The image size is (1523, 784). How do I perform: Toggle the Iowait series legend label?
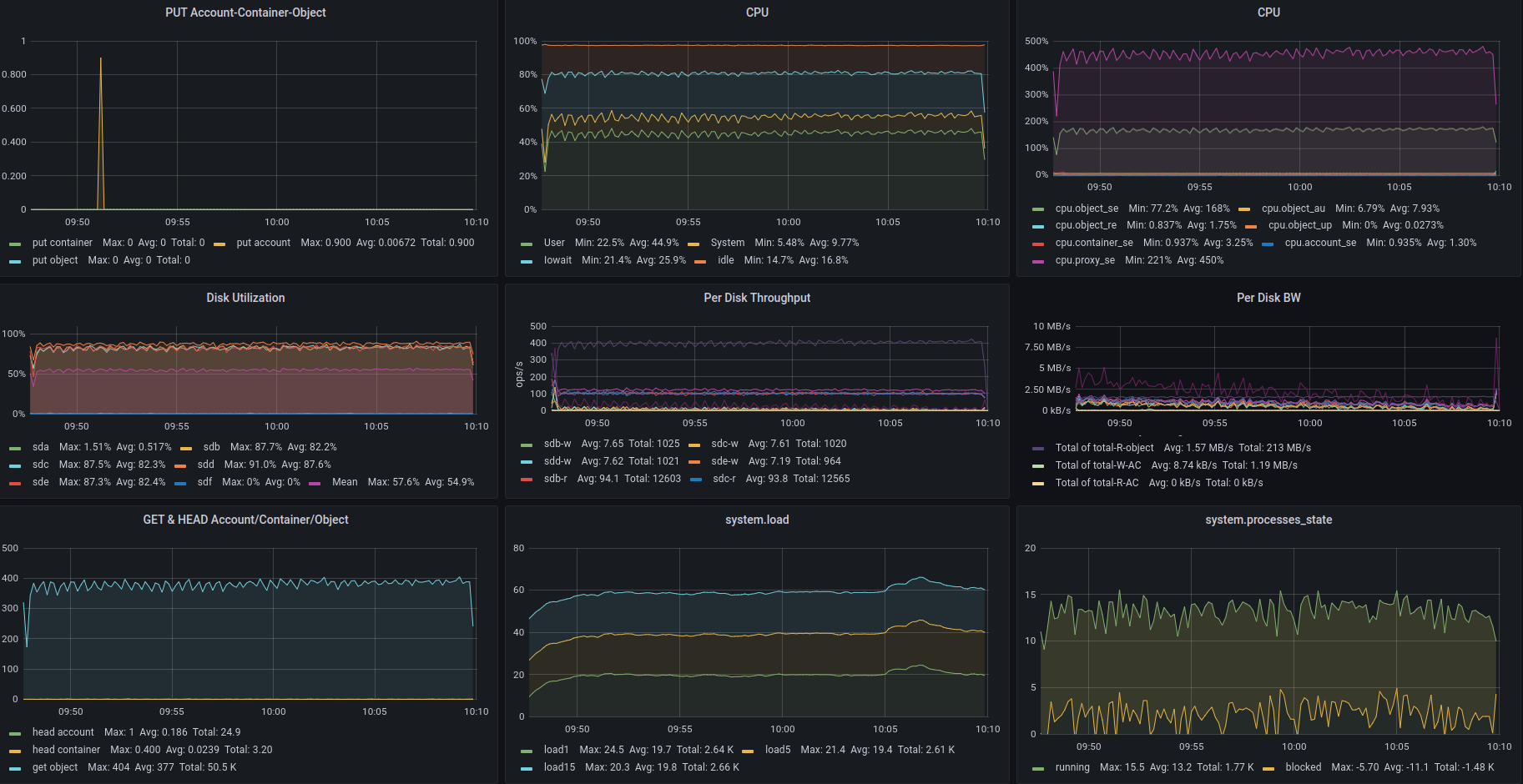click(x=557, y=260)
